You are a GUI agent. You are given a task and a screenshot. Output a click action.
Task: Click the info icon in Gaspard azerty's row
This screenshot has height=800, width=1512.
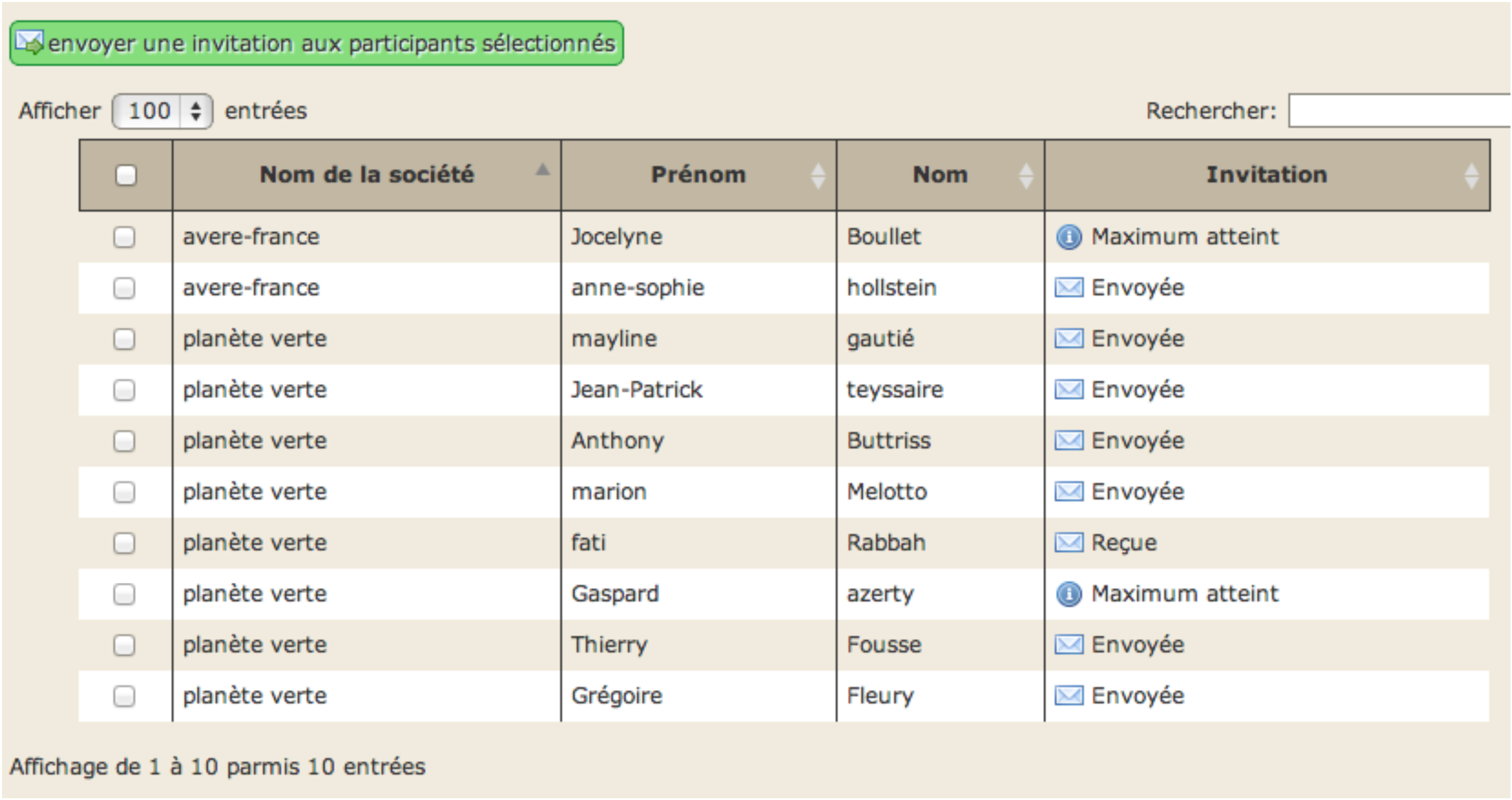coord(1068,594)
